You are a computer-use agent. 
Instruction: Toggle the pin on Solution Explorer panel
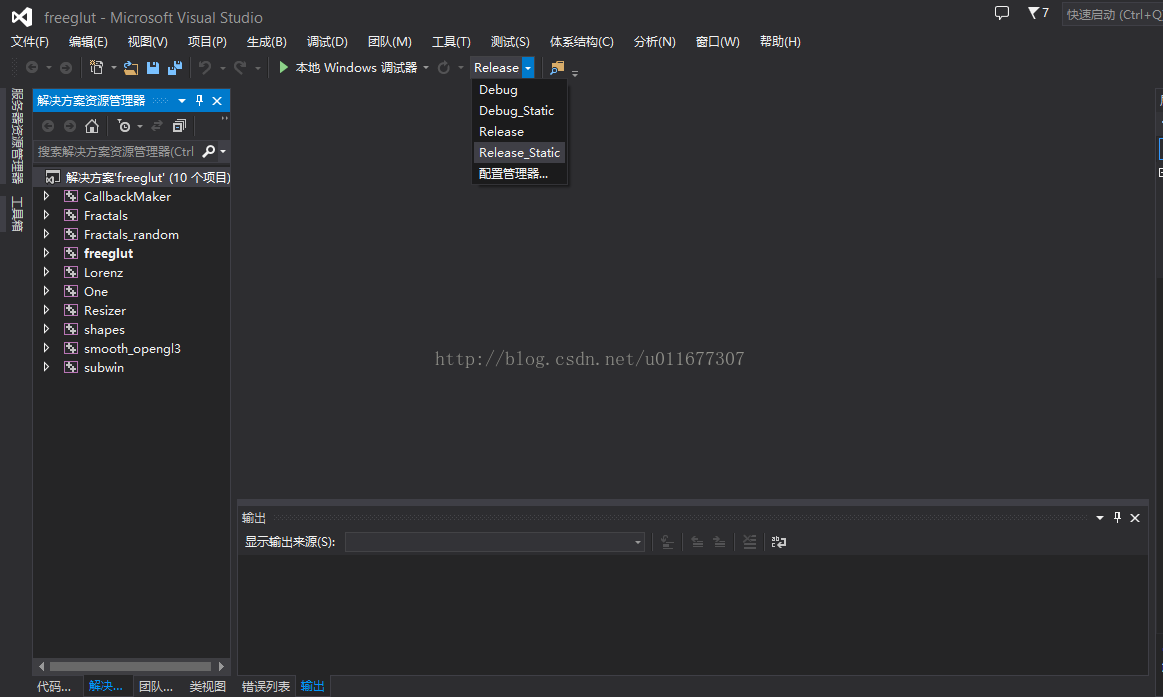click(x=199, y=101)
